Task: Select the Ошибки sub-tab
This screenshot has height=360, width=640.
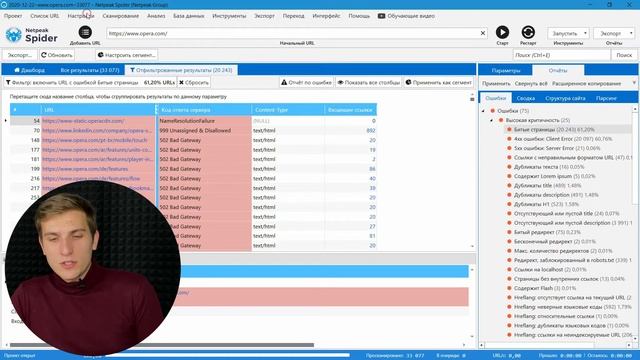Action: pos(496,98)
